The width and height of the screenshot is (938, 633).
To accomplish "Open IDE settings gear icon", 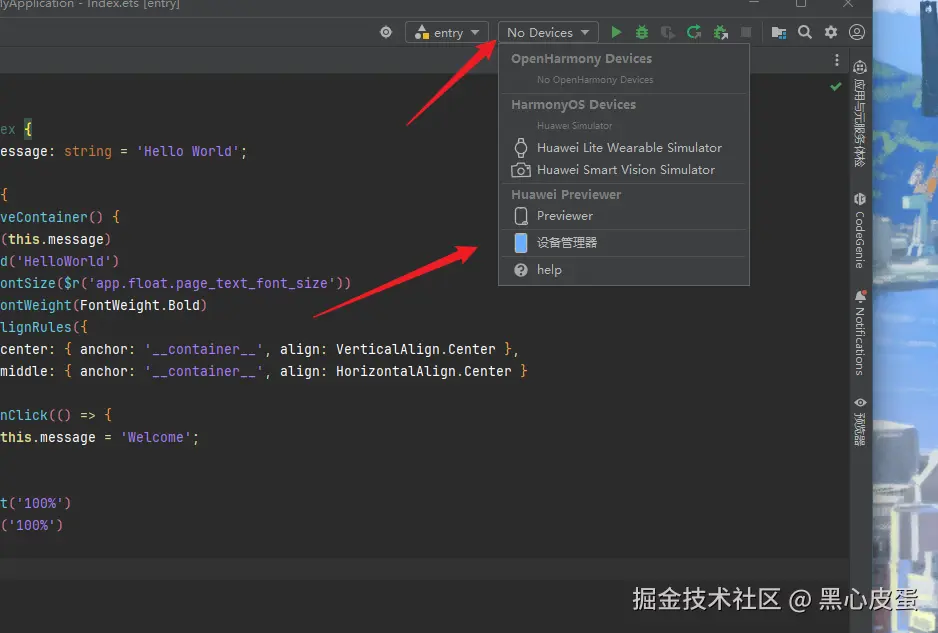I will click(x=831, y=32).
